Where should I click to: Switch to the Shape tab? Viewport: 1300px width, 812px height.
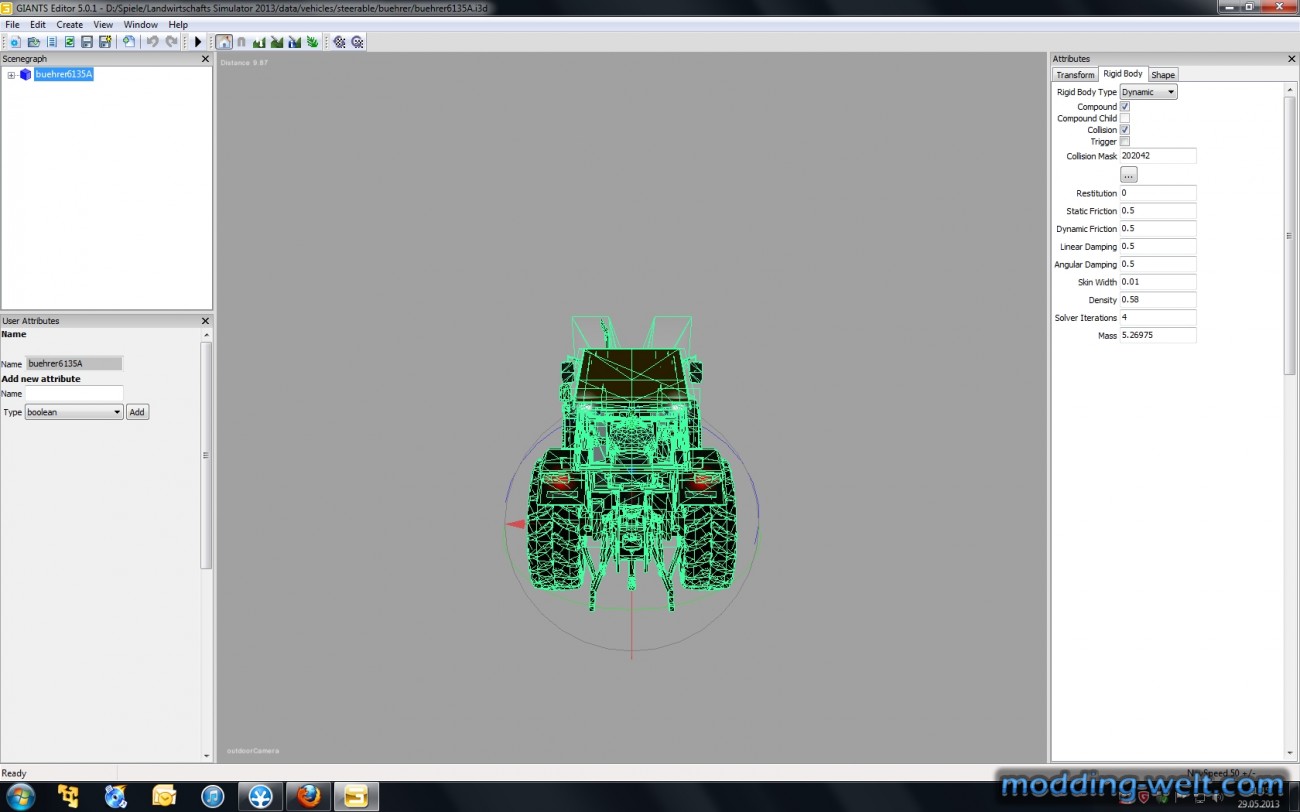coord(1163,75)
